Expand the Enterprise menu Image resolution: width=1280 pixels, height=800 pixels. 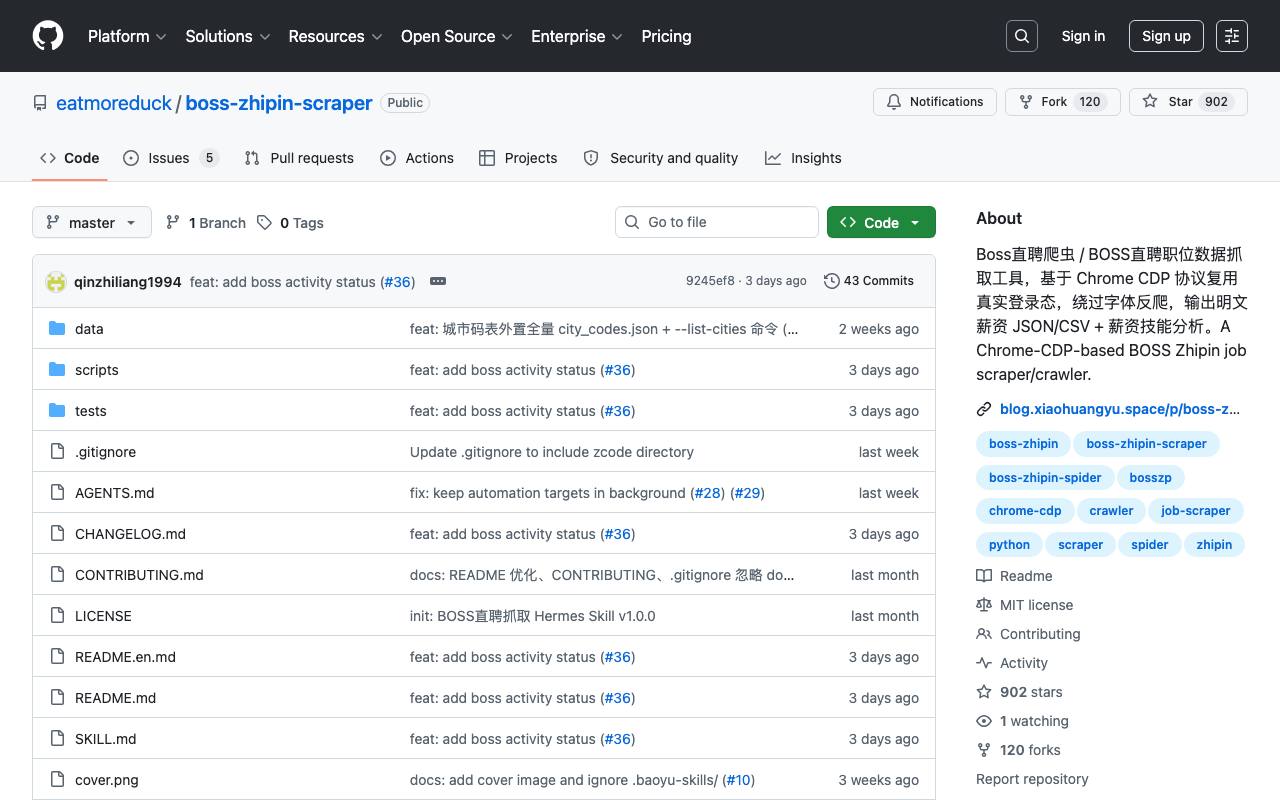pyautogui.click(x=577, y=36)
